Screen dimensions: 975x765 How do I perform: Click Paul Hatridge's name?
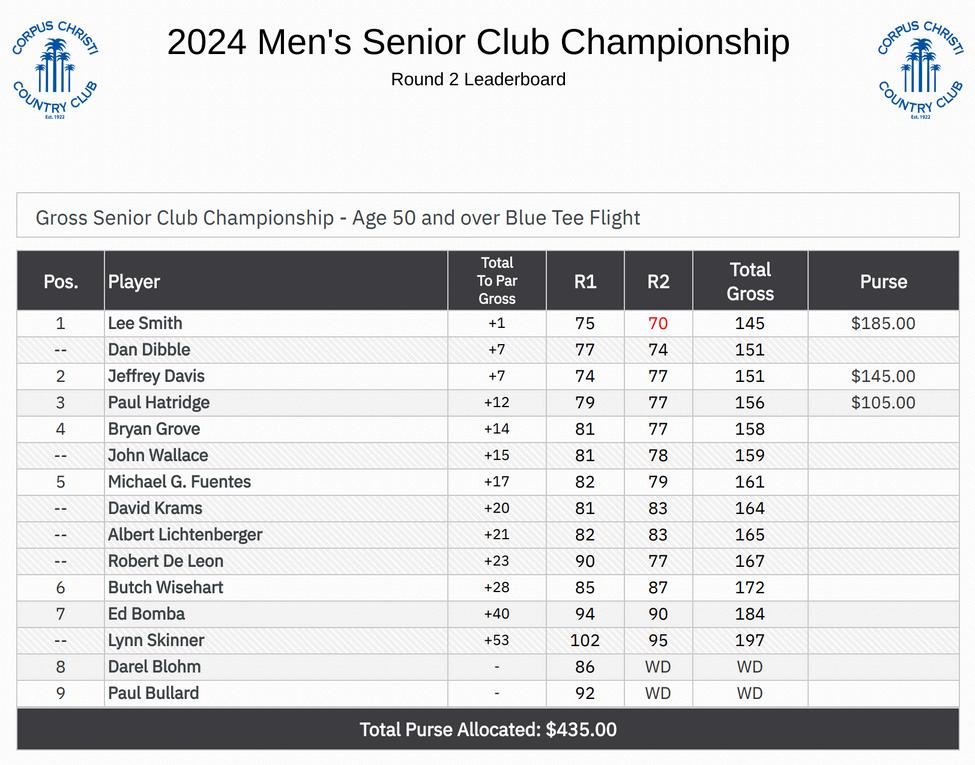[x=159, y=402]
